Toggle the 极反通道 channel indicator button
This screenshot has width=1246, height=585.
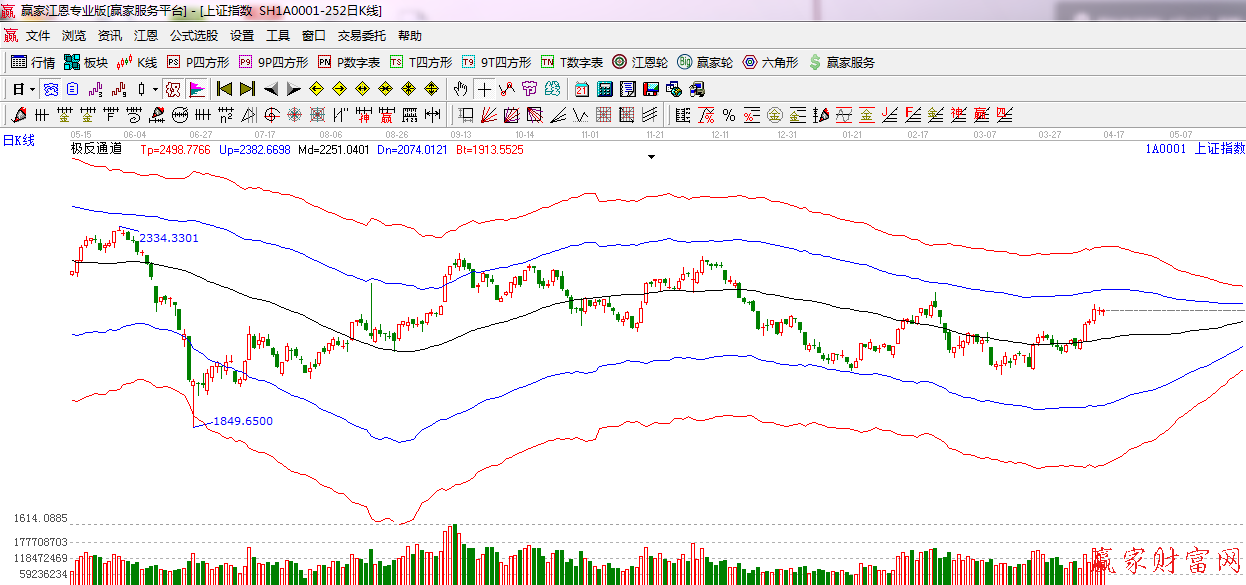tap(173, 89)
